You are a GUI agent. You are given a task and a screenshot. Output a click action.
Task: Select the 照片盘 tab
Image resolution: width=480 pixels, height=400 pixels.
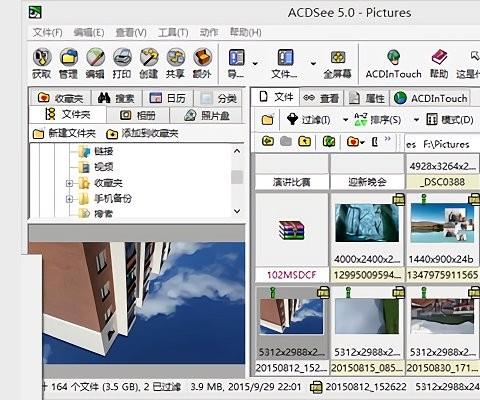click(206, 115)
